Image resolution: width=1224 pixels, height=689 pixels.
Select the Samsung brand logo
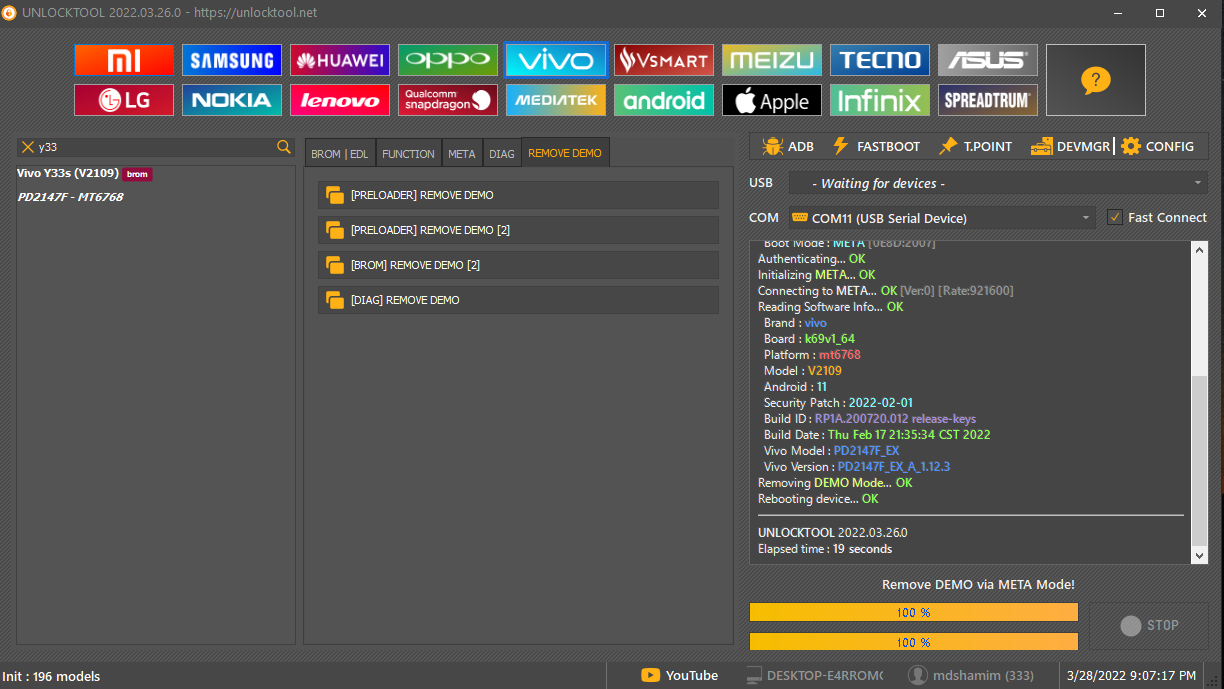pyautogui.click(x=232, y=60)
